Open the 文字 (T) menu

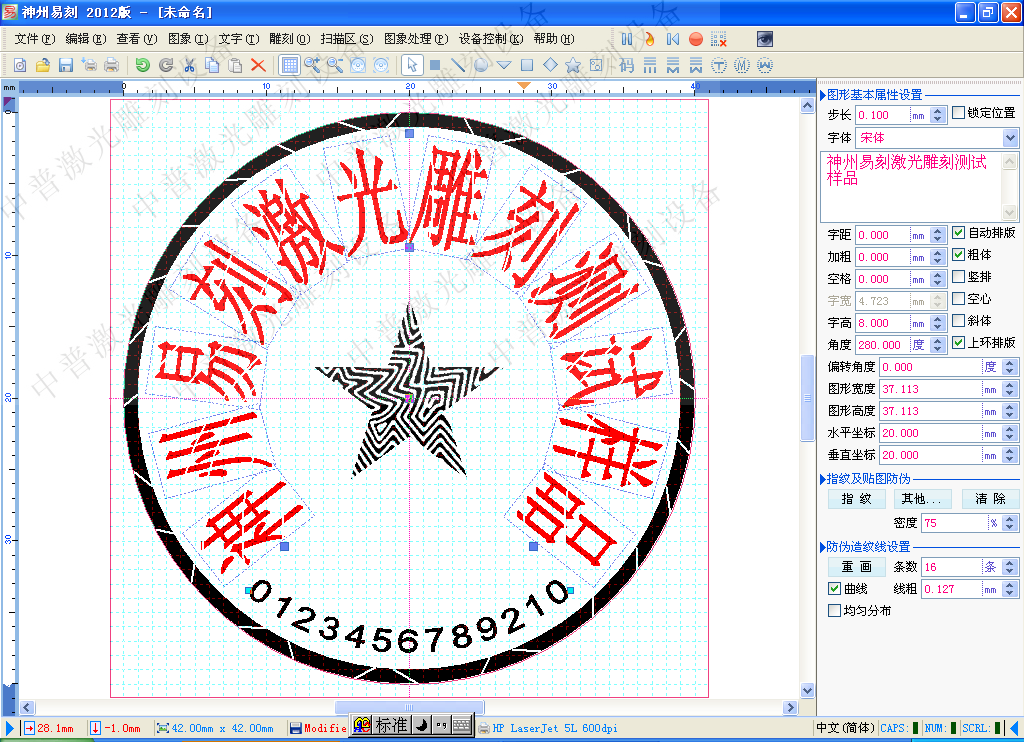click(238, 39)
